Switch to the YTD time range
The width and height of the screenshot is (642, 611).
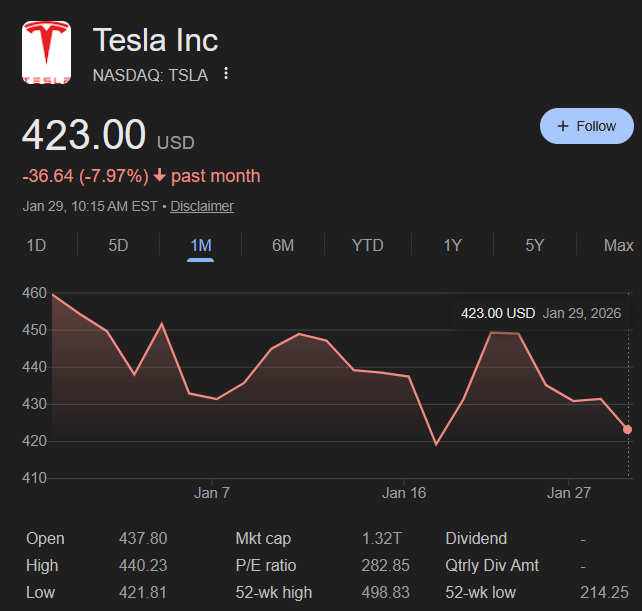pyautogui.click(x=367, y=245)
